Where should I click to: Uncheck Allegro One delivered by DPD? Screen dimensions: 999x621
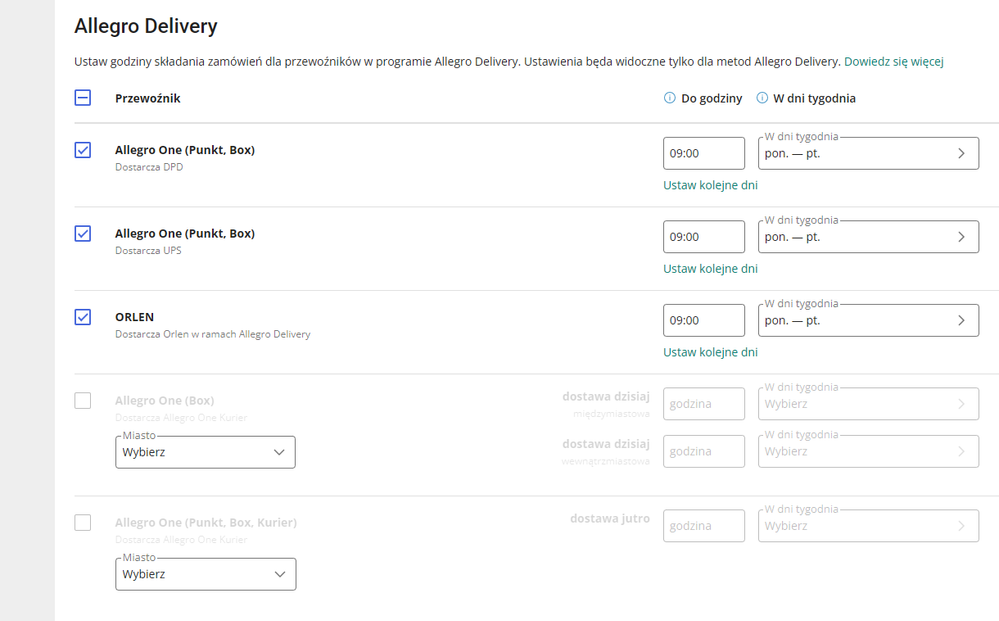[83, 150]
